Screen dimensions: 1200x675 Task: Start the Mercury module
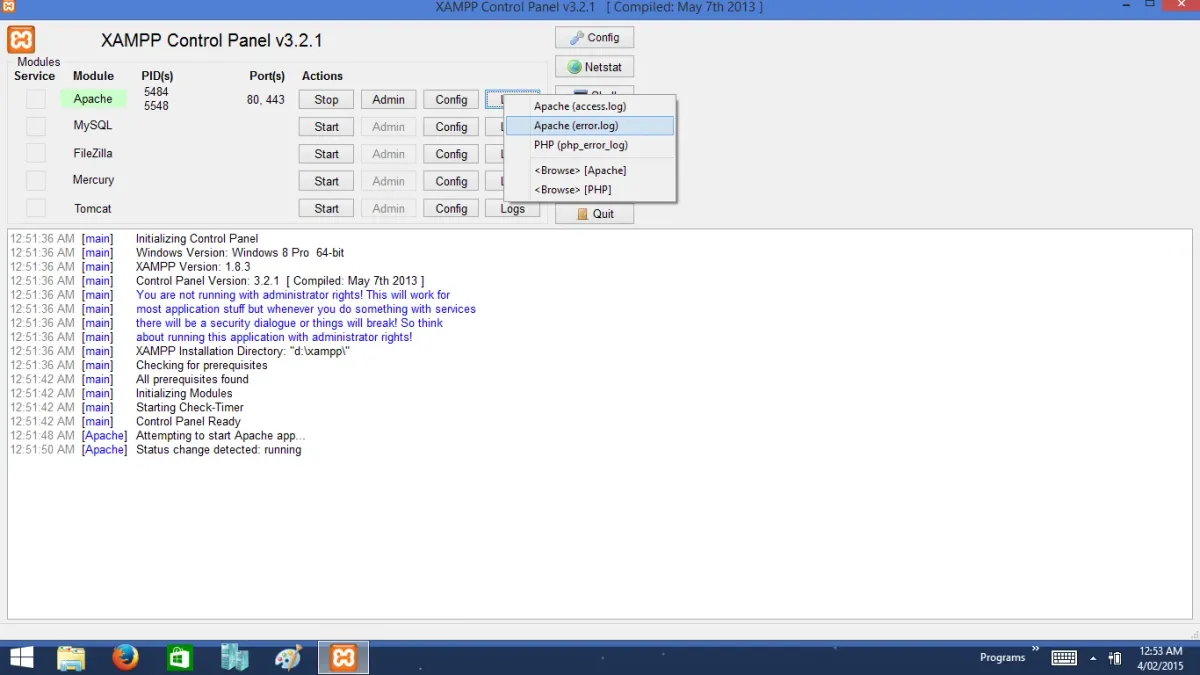(x=326, y=181)
